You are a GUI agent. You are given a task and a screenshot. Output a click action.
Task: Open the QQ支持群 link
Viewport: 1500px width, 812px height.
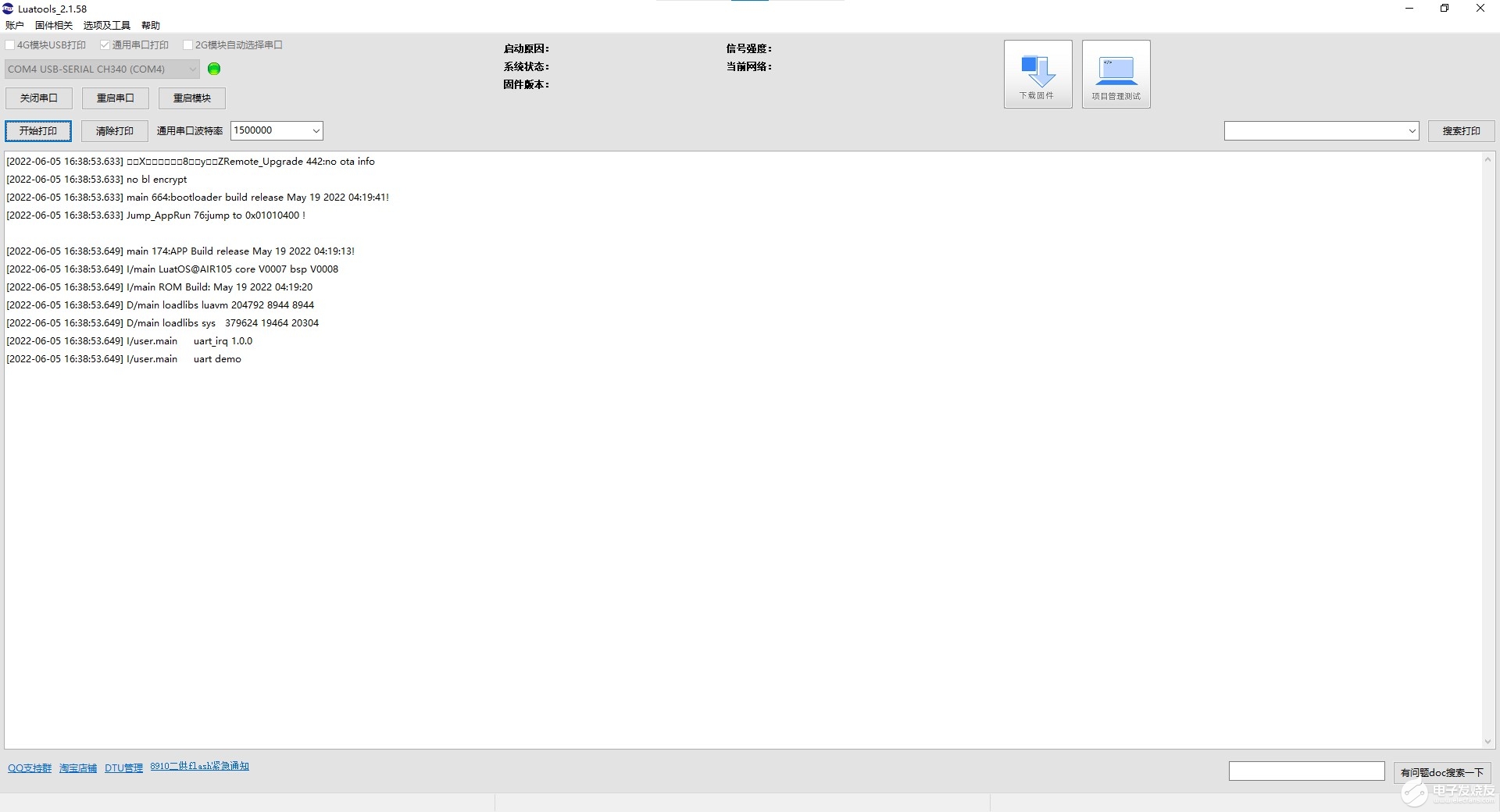[30, 768]
